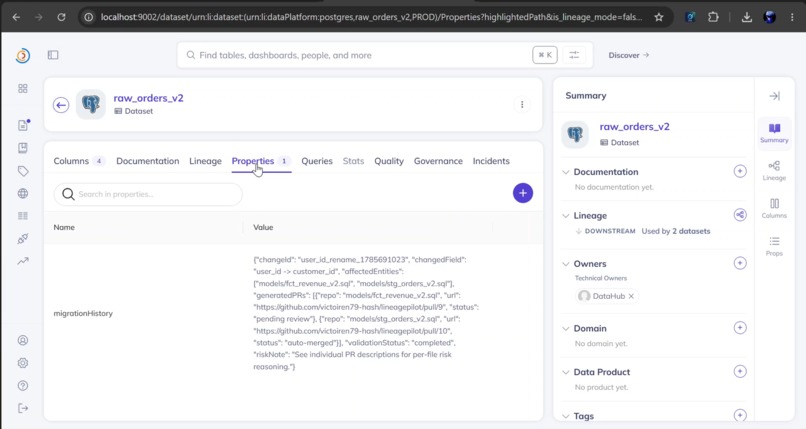This screenshot has height=429, width=806.
Task: Click the DataHub owner chip
Action: click(x=607, y=296)
